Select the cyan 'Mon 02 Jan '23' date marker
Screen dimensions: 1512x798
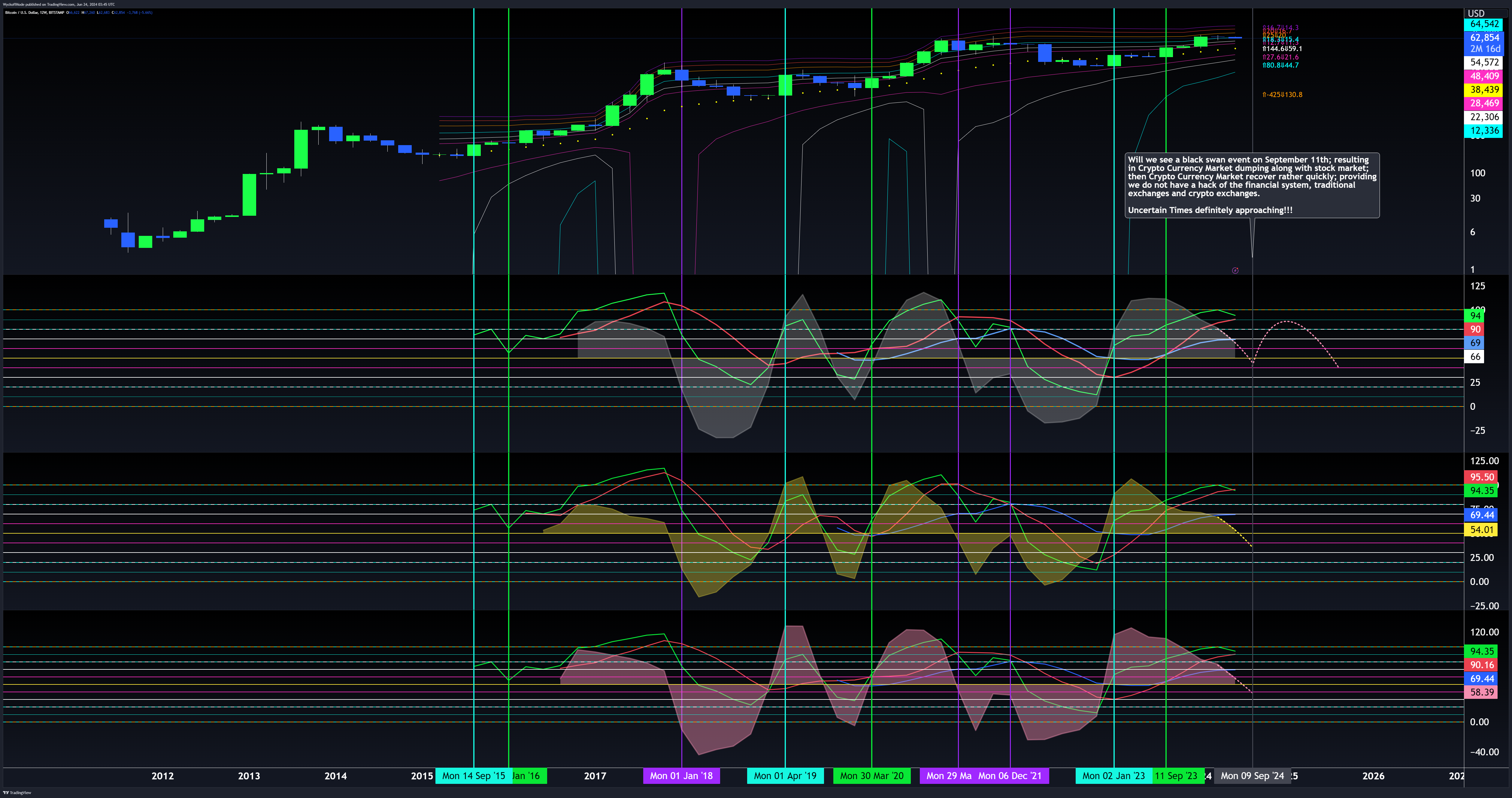1114,776
